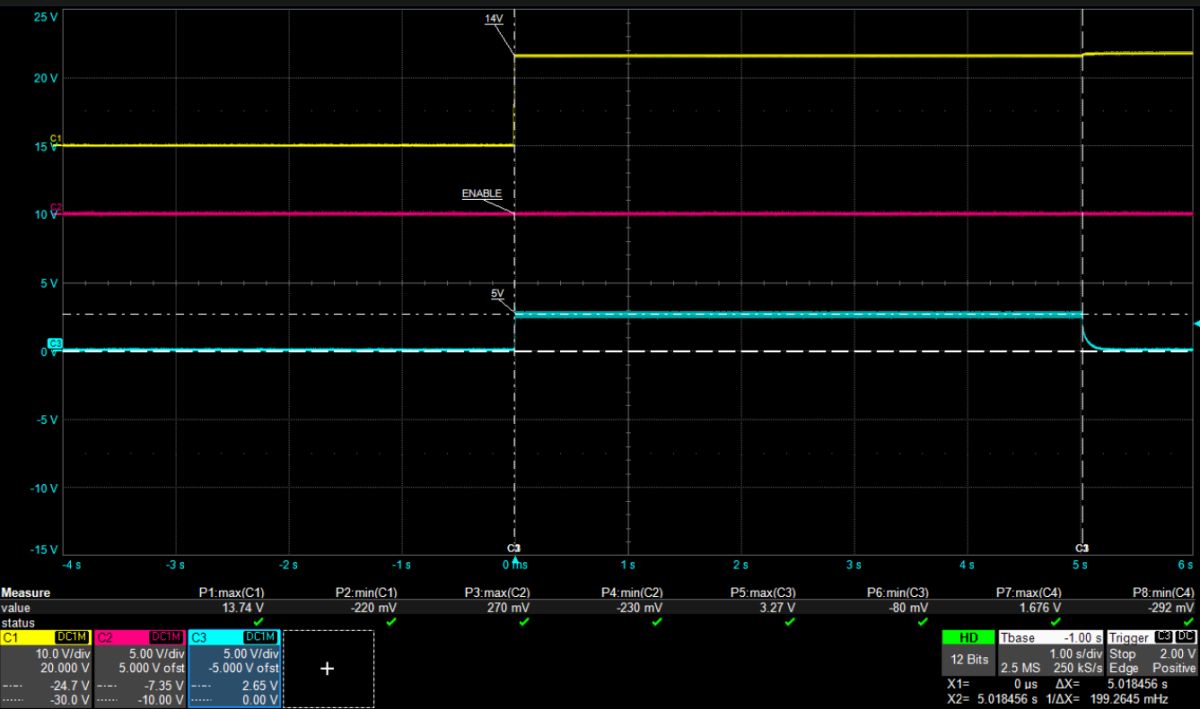Viewport: 1200px width, 709px height.
Task: Open the Trigger descriptor box
Action: [1152, 652]
